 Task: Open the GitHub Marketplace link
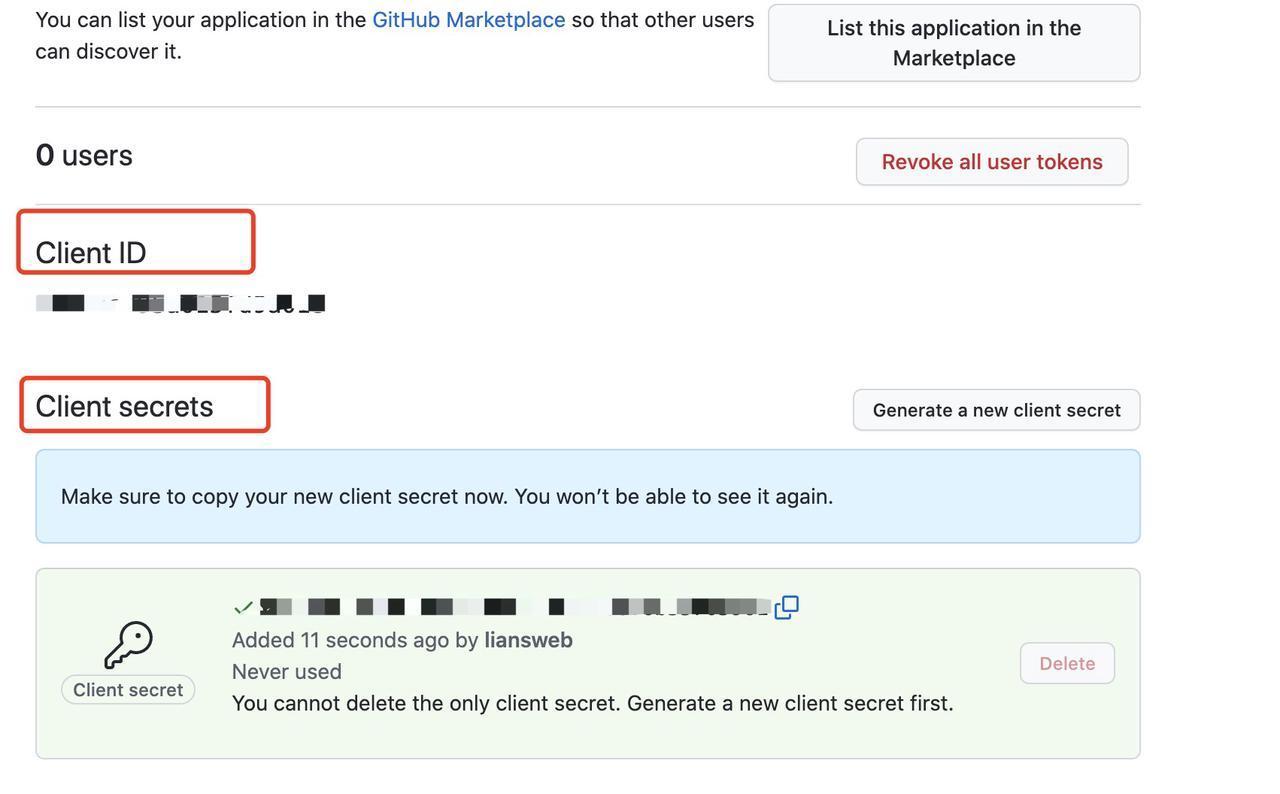[468, 20]
